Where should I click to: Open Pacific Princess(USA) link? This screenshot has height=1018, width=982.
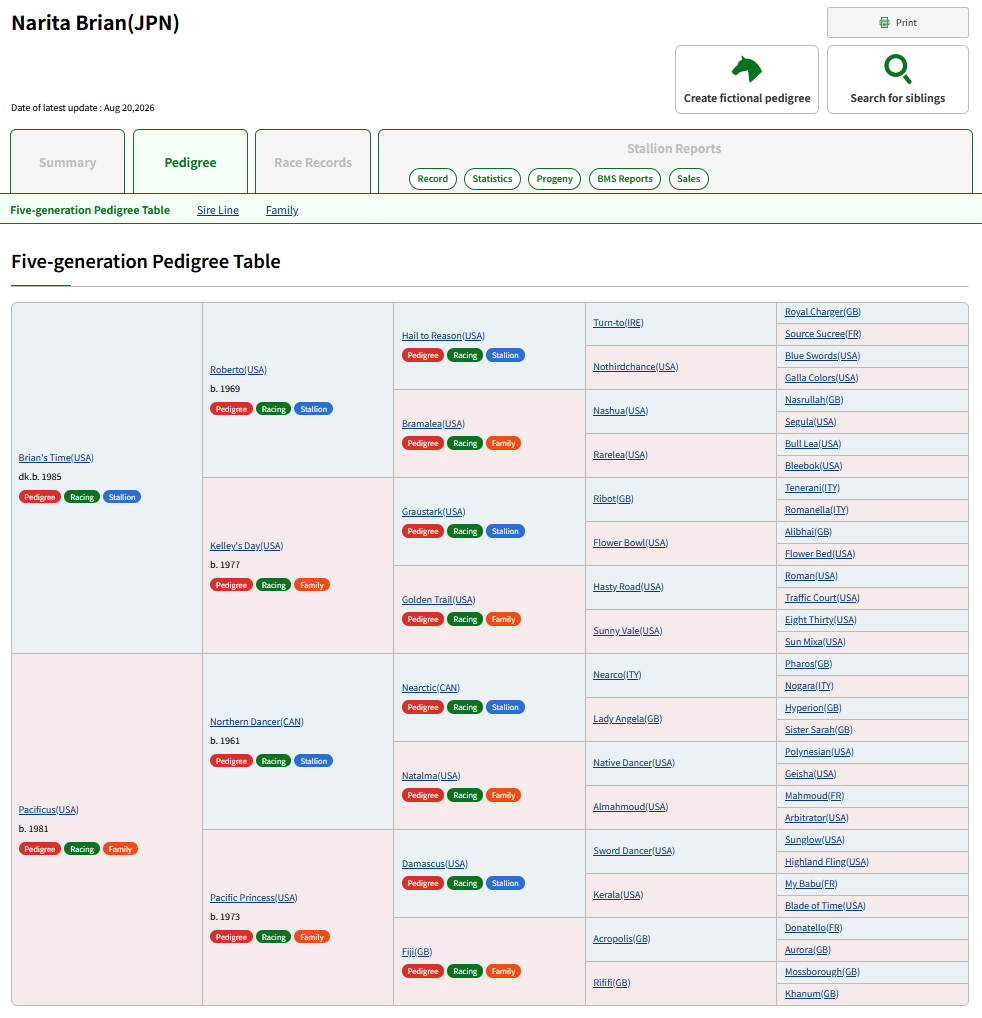coord(253,897)
